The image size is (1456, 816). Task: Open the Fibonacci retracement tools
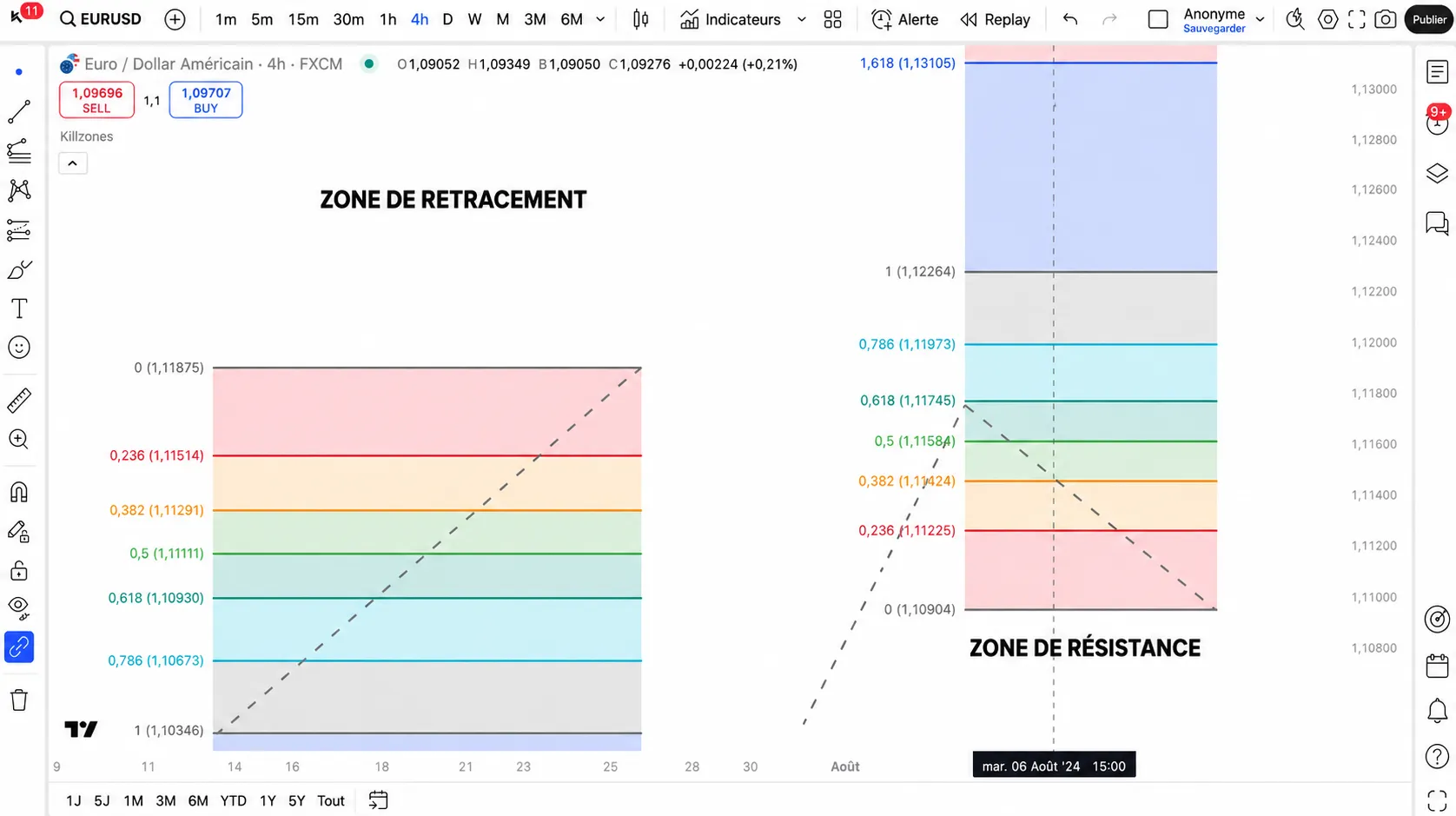[x=19, y=151]
